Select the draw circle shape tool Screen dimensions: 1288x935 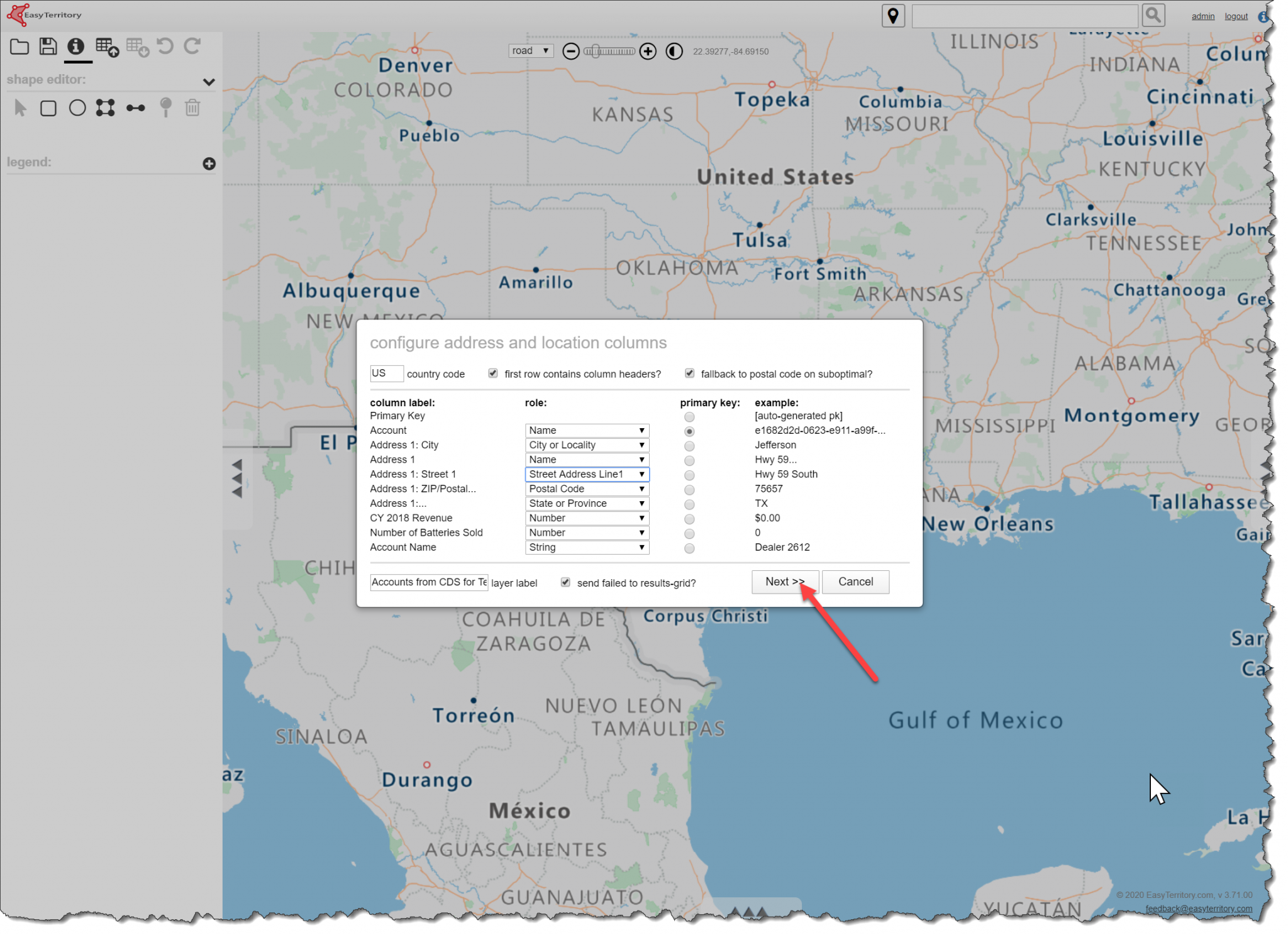click(77, 108)
